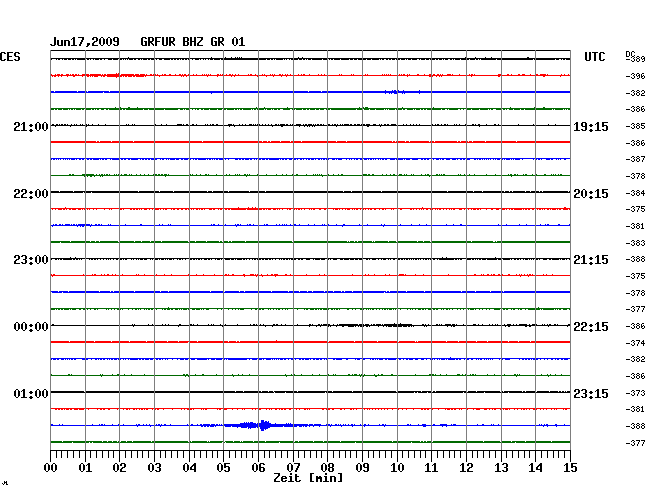The height and width of the screenshot is (494, 650).
Task: Click the DC offset value -373
Action: pyautogui.click(x=635, y=393)
